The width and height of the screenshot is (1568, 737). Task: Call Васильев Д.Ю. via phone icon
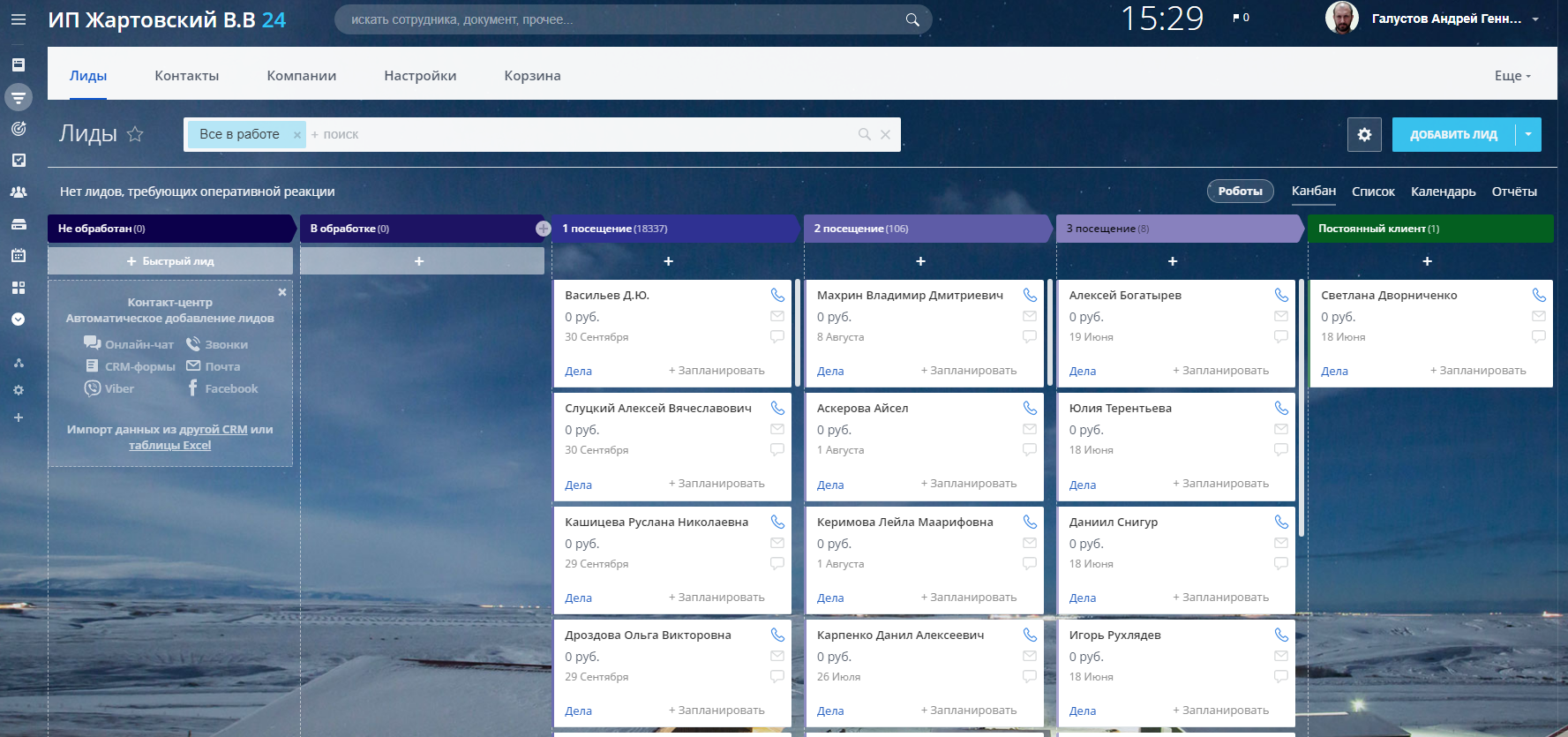777,295
